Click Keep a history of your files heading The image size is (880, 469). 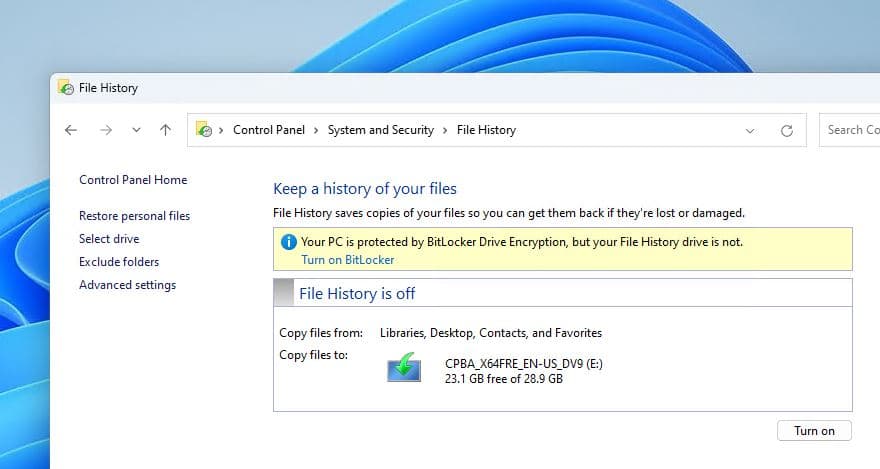pos(365,188)
